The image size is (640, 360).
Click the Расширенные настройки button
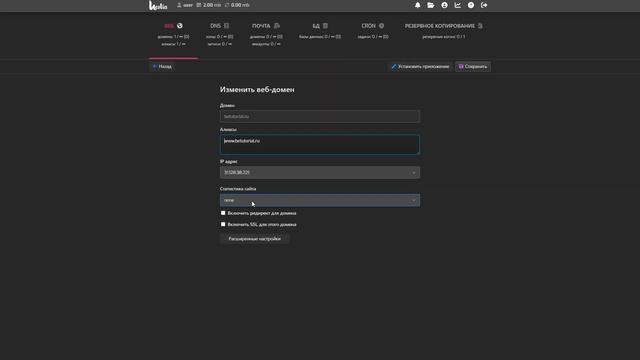[255, 239]
